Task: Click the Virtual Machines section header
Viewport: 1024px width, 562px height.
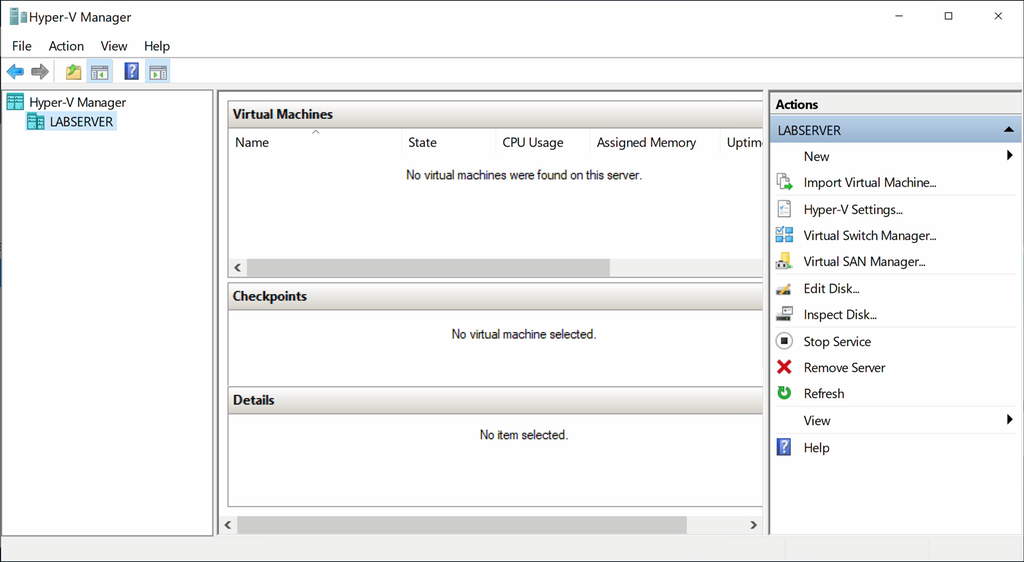Action: pyautogui.click(x=496, y=114)
